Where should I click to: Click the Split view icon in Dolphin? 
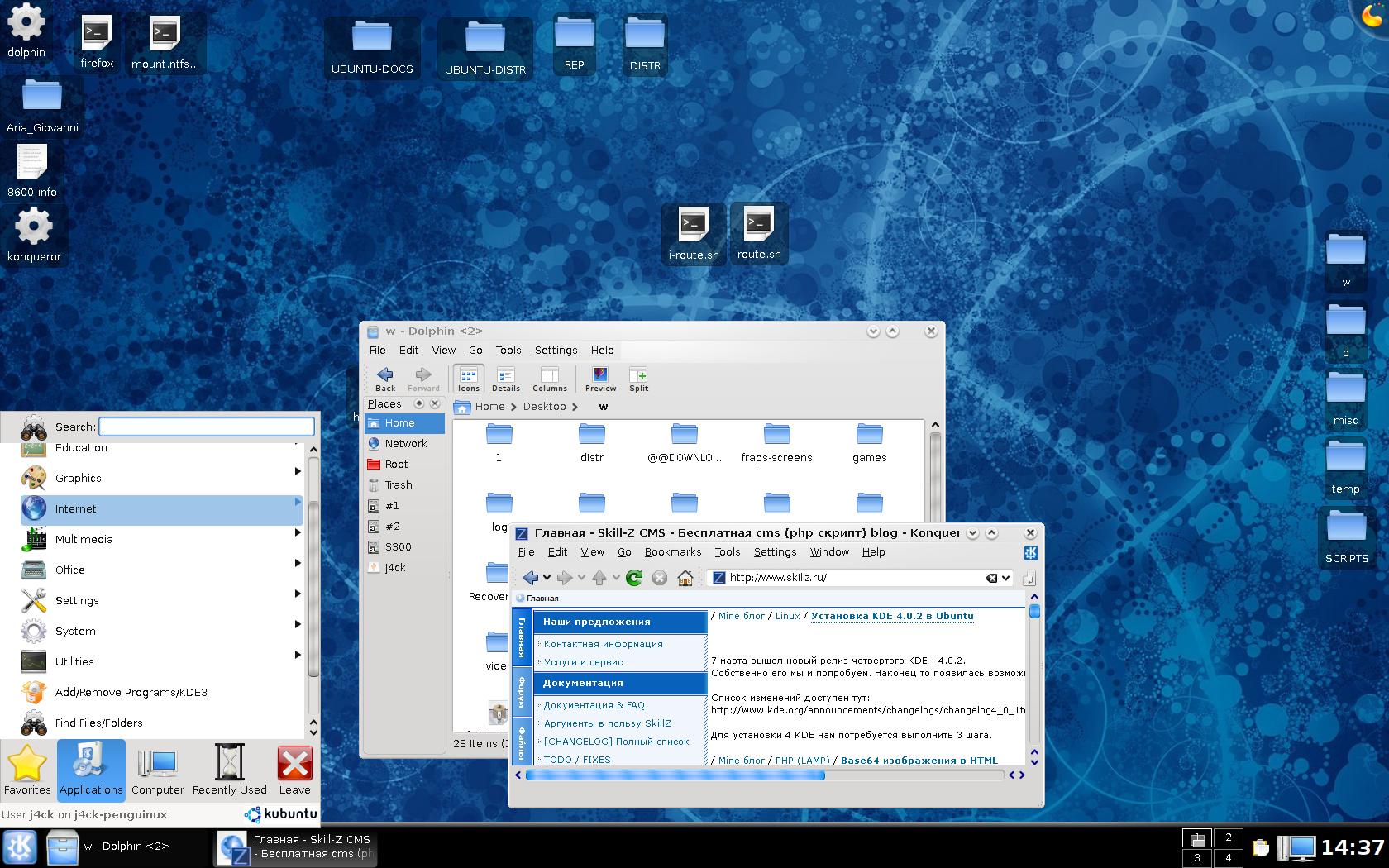pos(638,379)
